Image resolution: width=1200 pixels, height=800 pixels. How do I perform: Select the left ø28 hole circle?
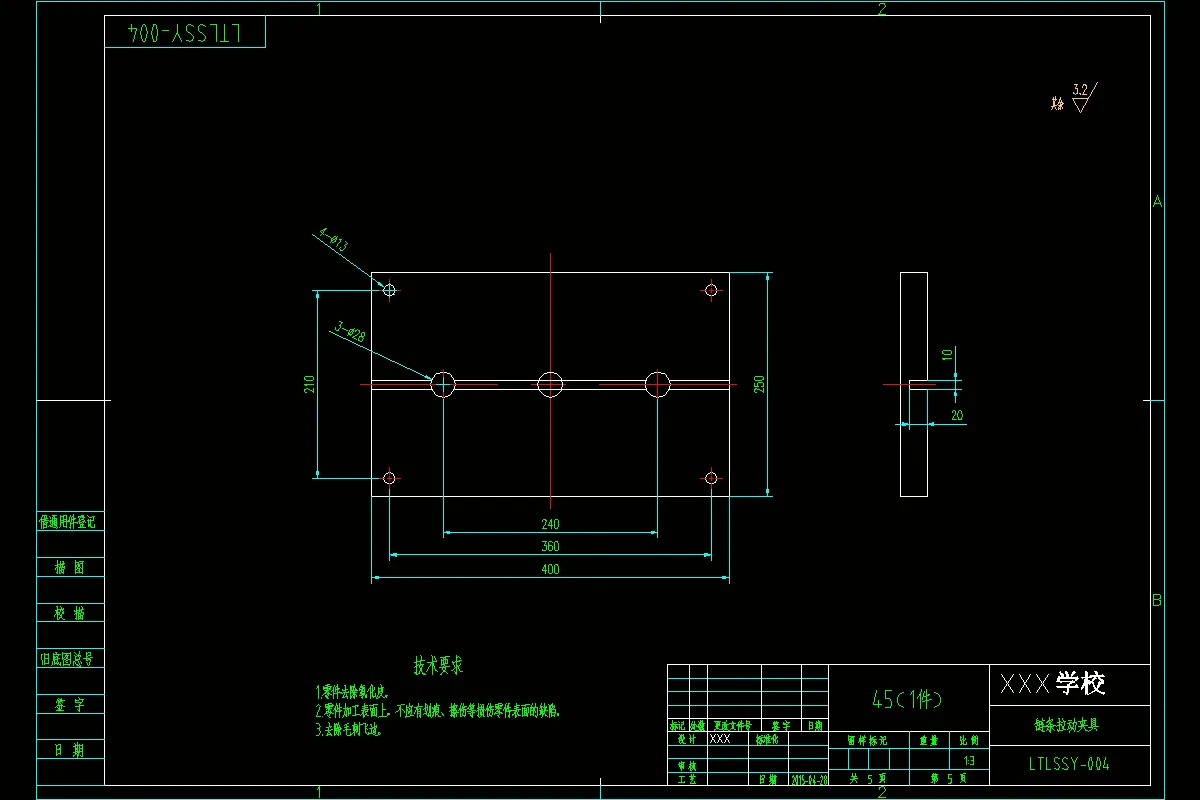click(443, 384)
